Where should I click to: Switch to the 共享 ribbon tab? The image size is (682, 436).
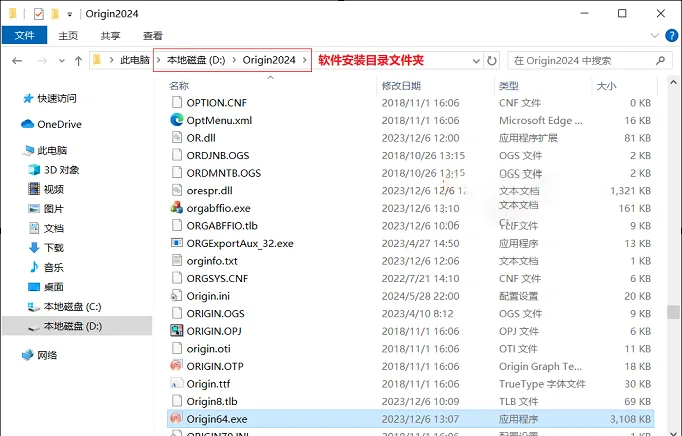click(110, 36)
